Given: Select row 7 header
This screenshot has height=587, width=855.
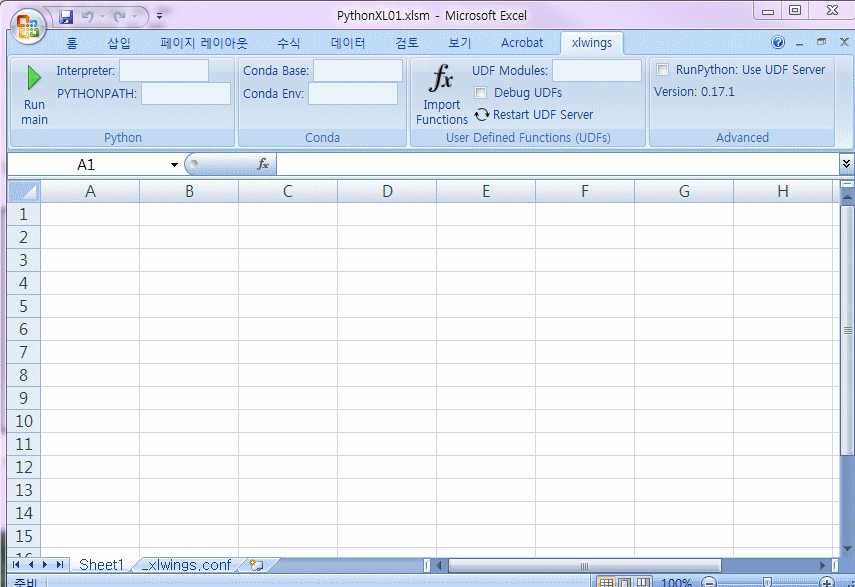Looking at the screenshot, I should click(23, 352).
